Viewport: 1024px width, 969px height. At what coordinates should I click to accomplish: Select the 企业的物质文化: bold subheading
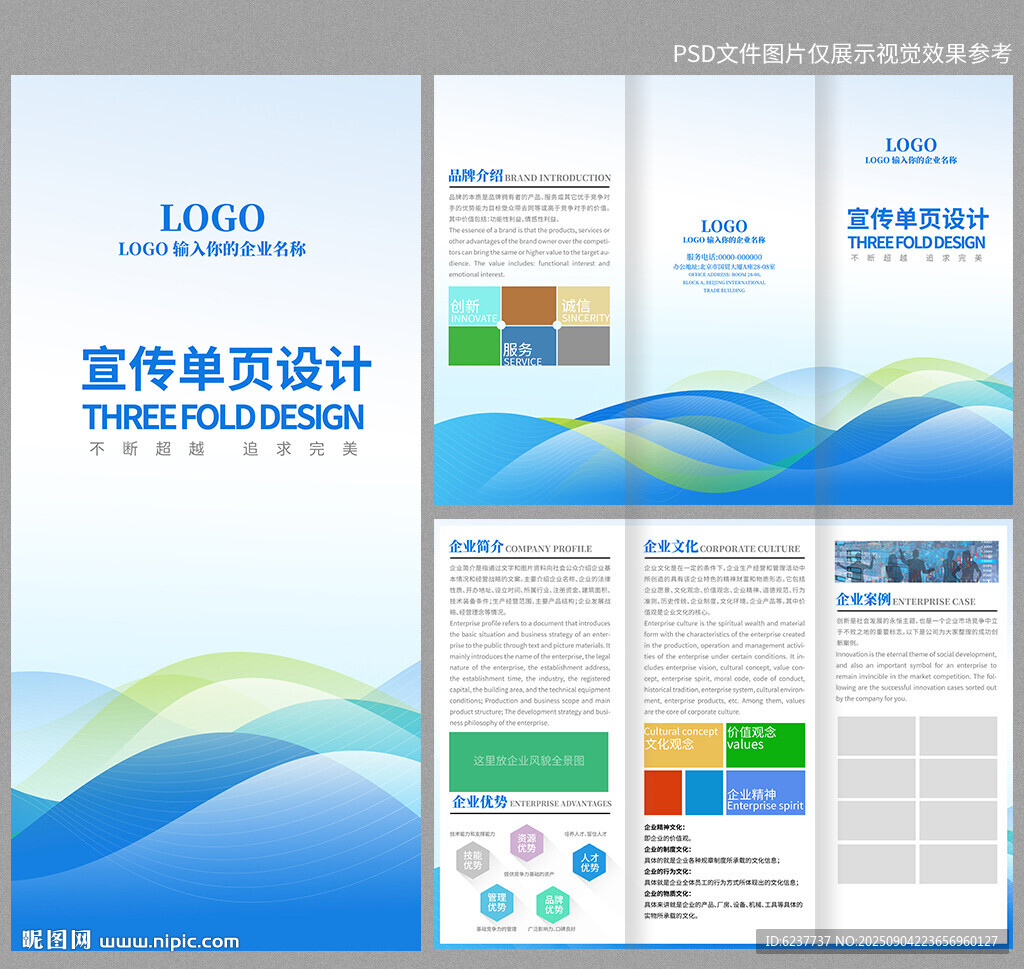click(667, 894)
